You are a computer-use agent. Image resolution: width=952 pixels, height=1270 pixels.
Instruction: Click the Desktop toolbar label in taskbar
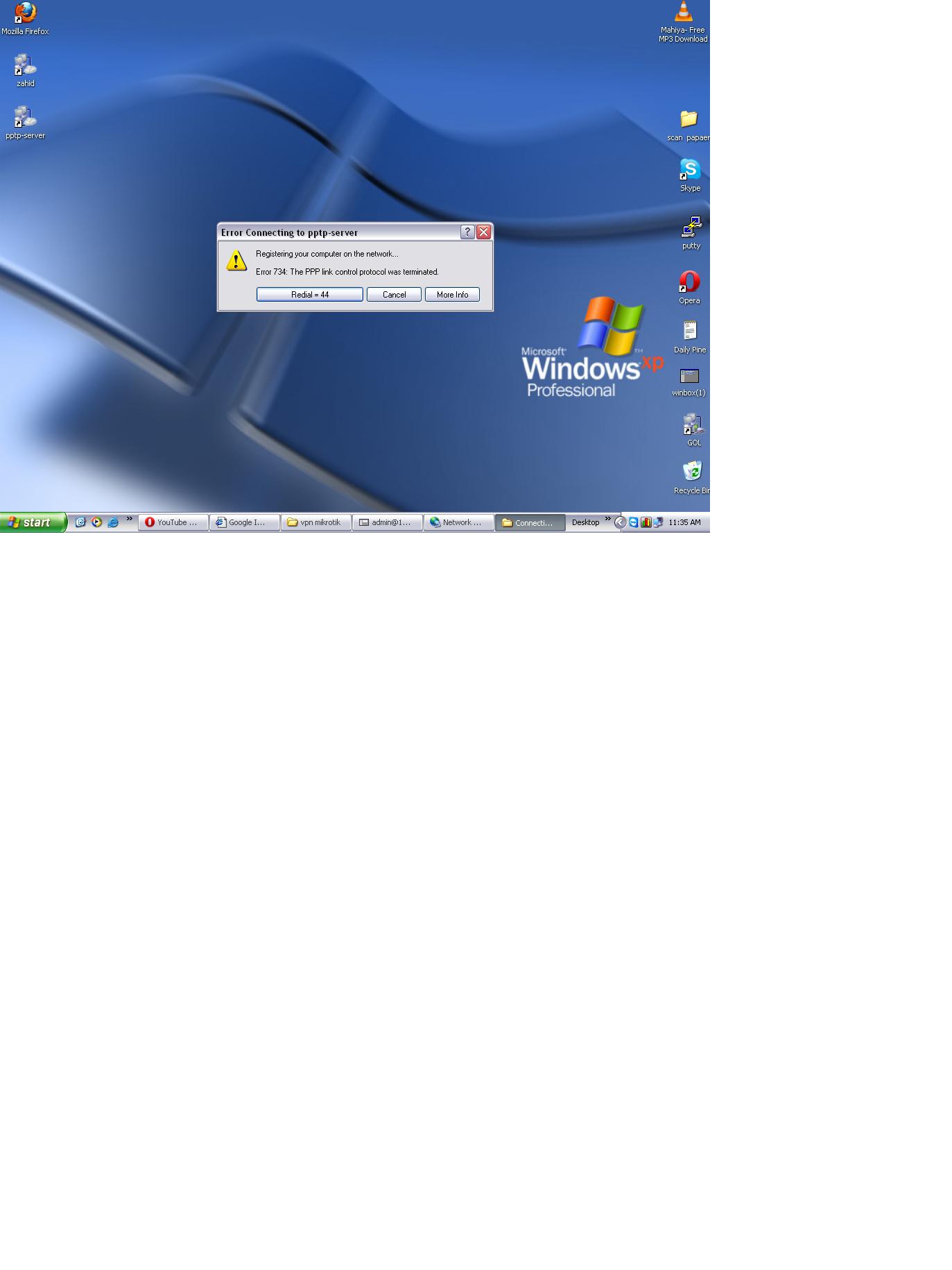point(585,522)
